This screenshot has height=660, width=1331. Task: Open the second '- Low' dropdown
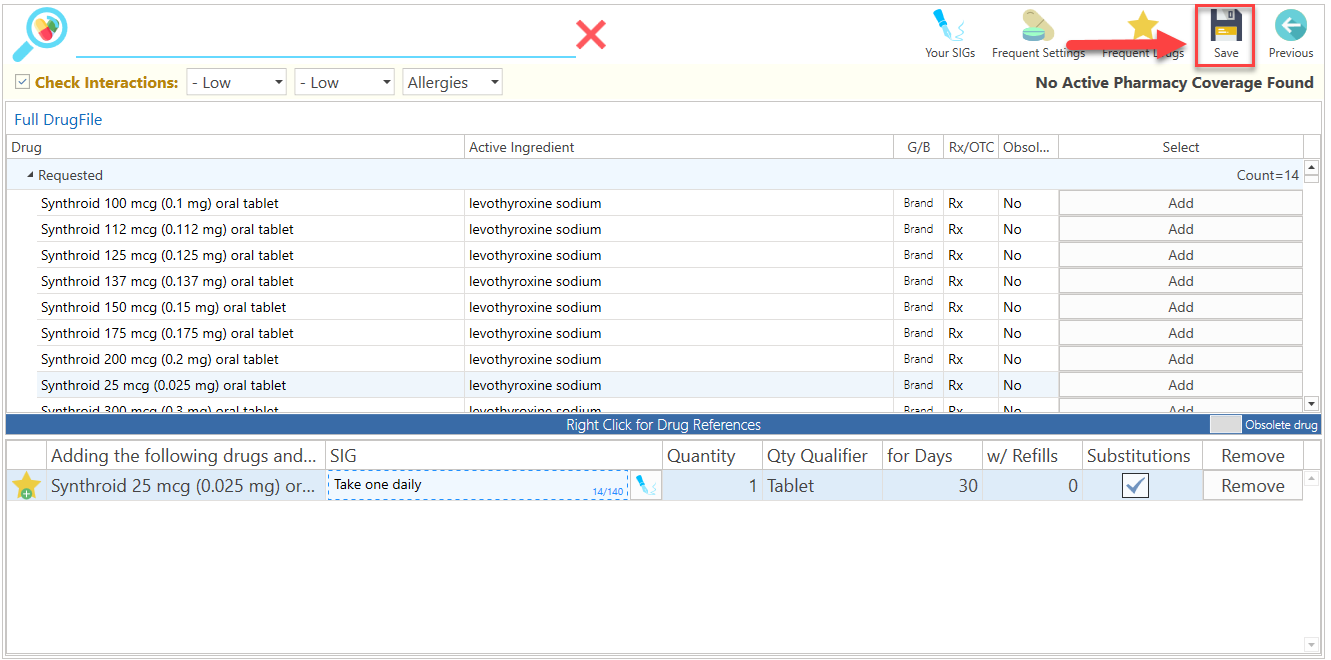click(x=345, y=82)
